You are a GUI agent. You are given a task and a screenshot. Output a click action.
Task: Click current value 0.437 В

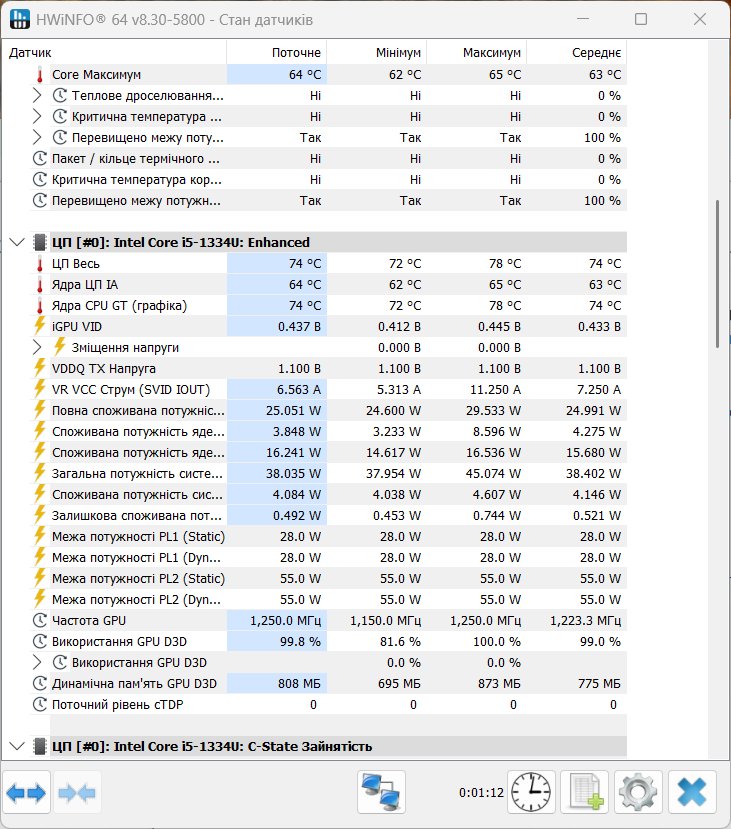click(x=300, y=327)
